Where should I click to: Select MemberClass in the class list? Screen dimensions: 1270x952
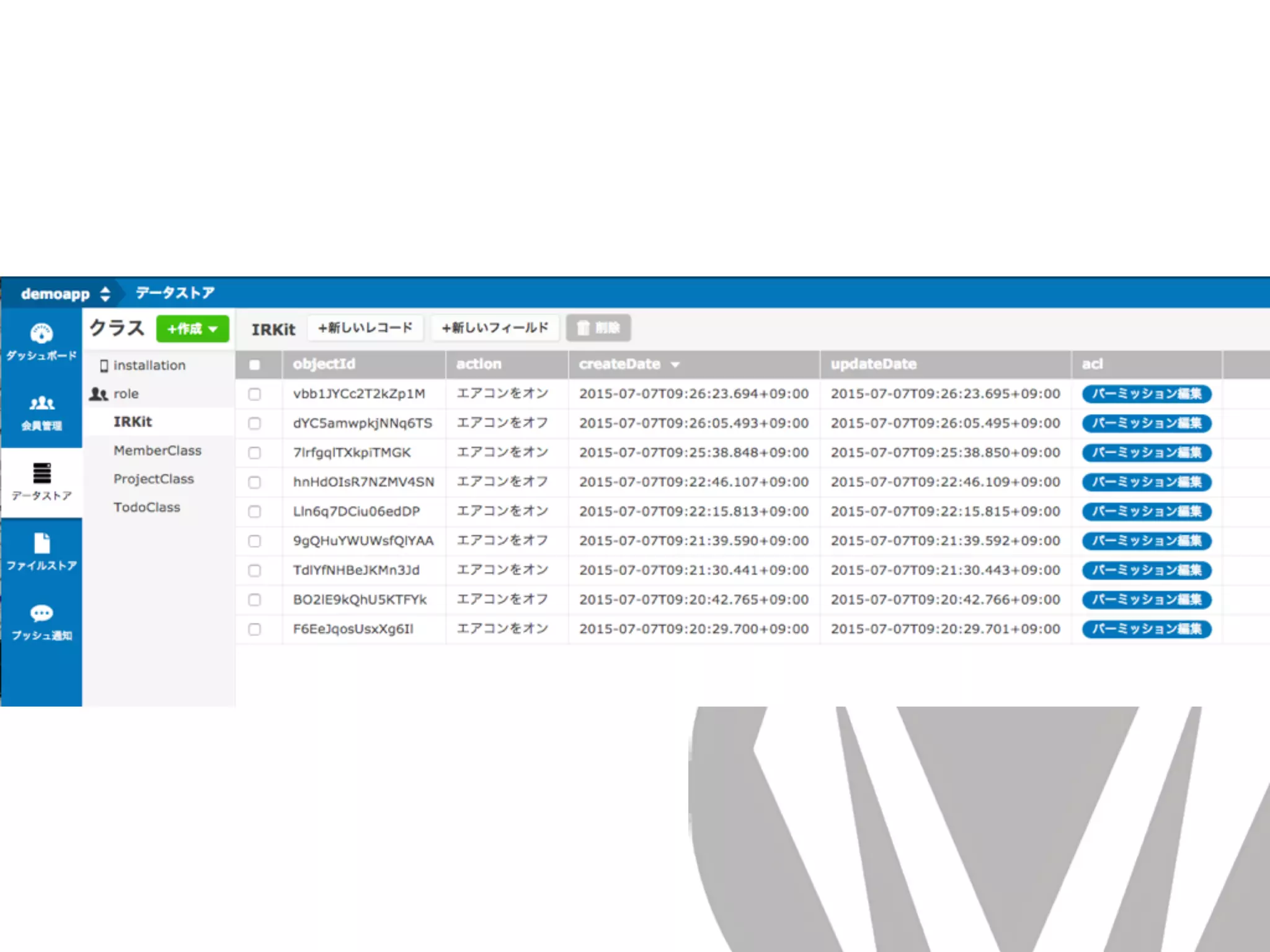158,451
